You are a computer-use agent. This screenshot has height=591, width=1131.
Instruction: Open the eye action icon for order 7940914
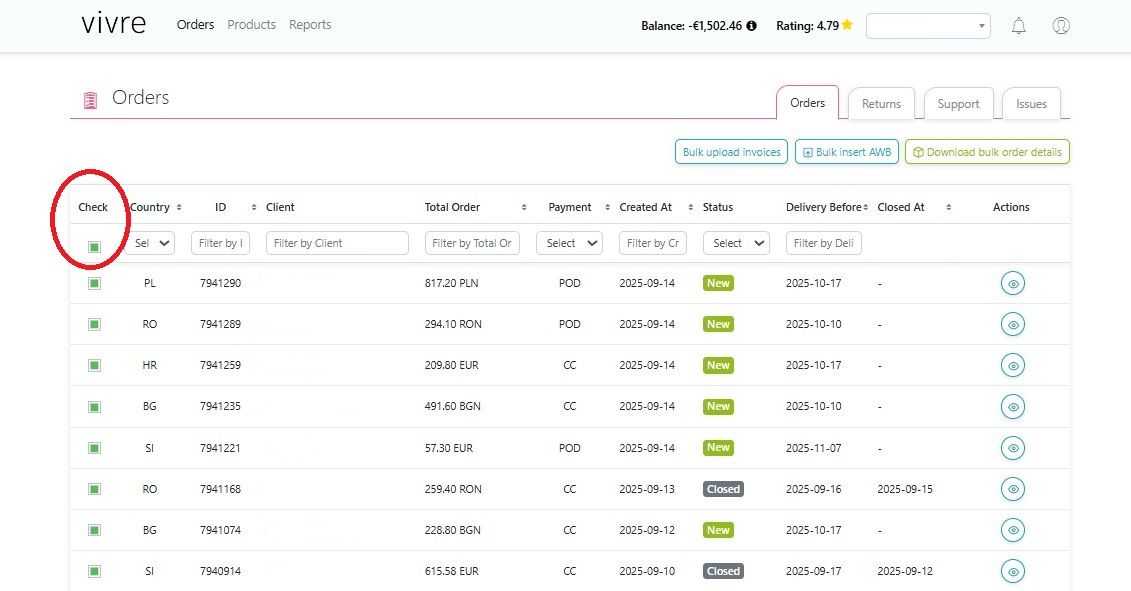1013,571
